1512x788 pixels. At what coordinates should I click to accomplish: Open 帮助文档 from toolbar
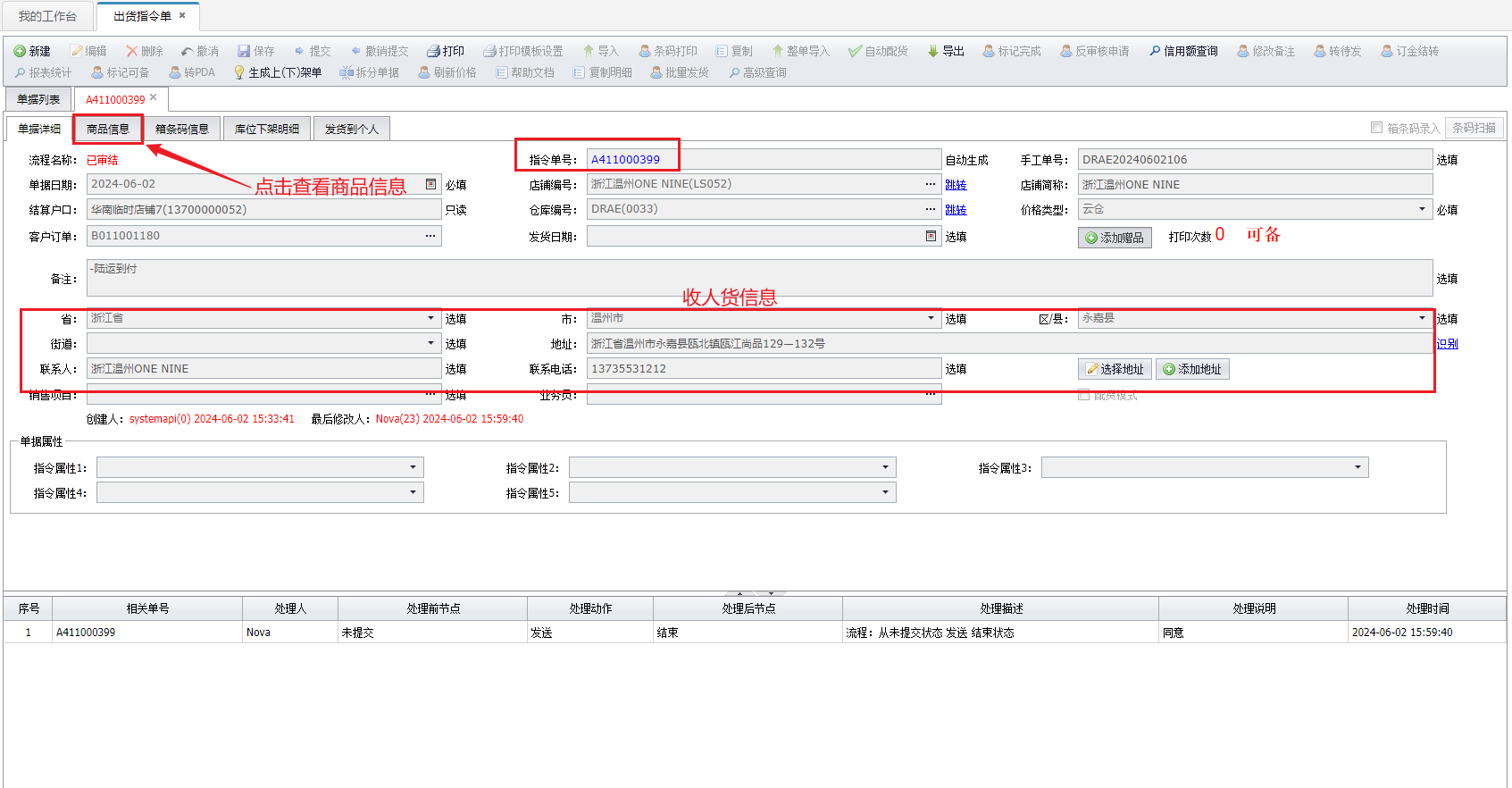pos(525,72)
